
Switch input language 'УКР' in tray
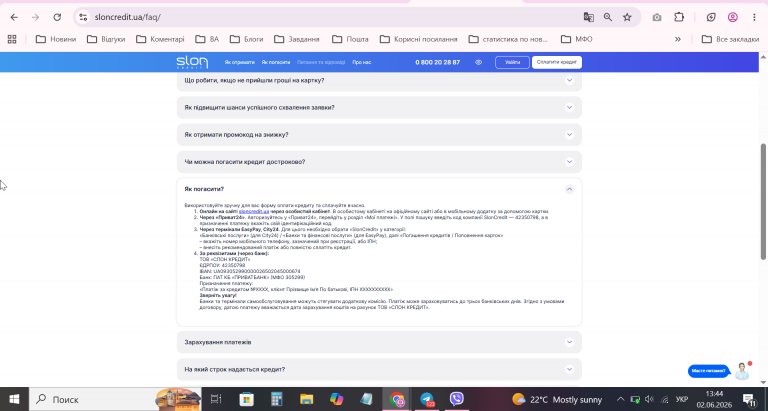coord(682,399)
